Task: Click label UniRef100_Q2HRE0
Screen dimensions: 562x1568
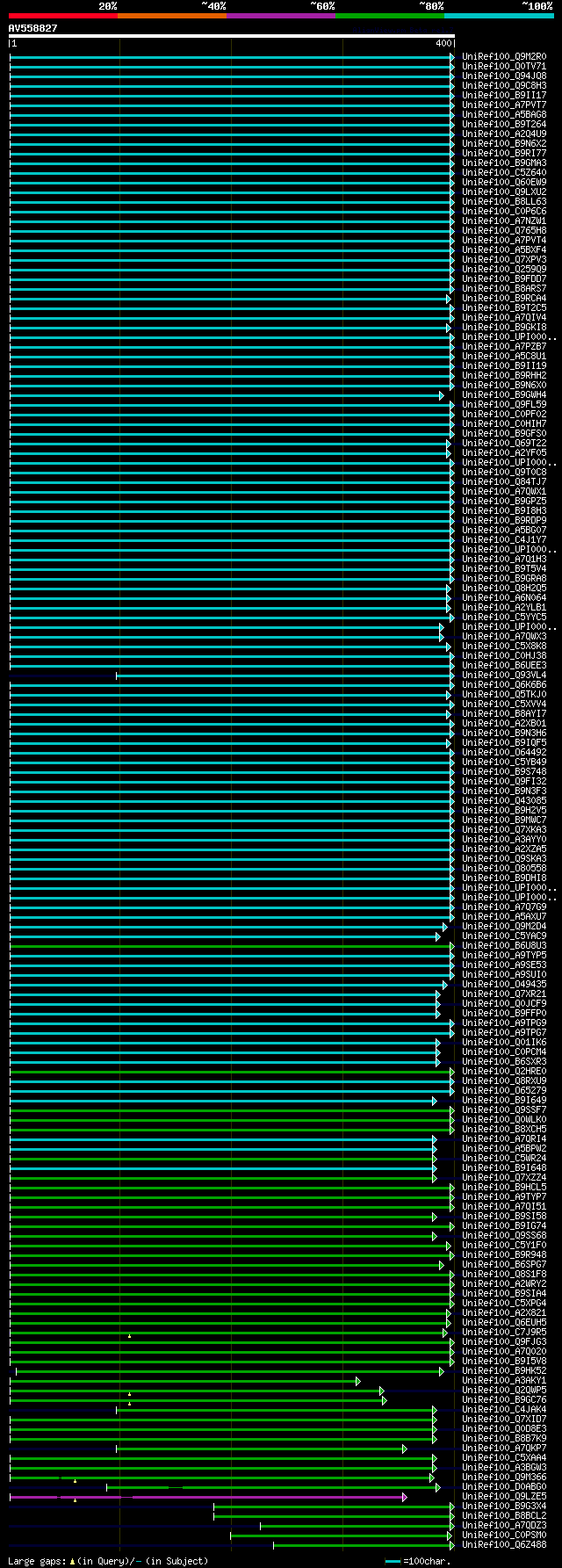Action: point(504,1071)
